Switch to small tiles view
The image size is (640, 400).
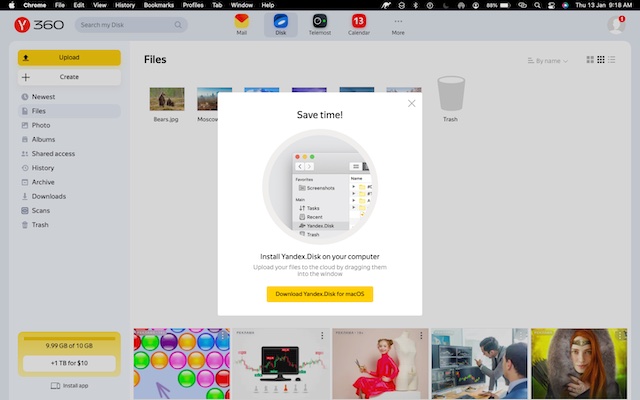600,61
